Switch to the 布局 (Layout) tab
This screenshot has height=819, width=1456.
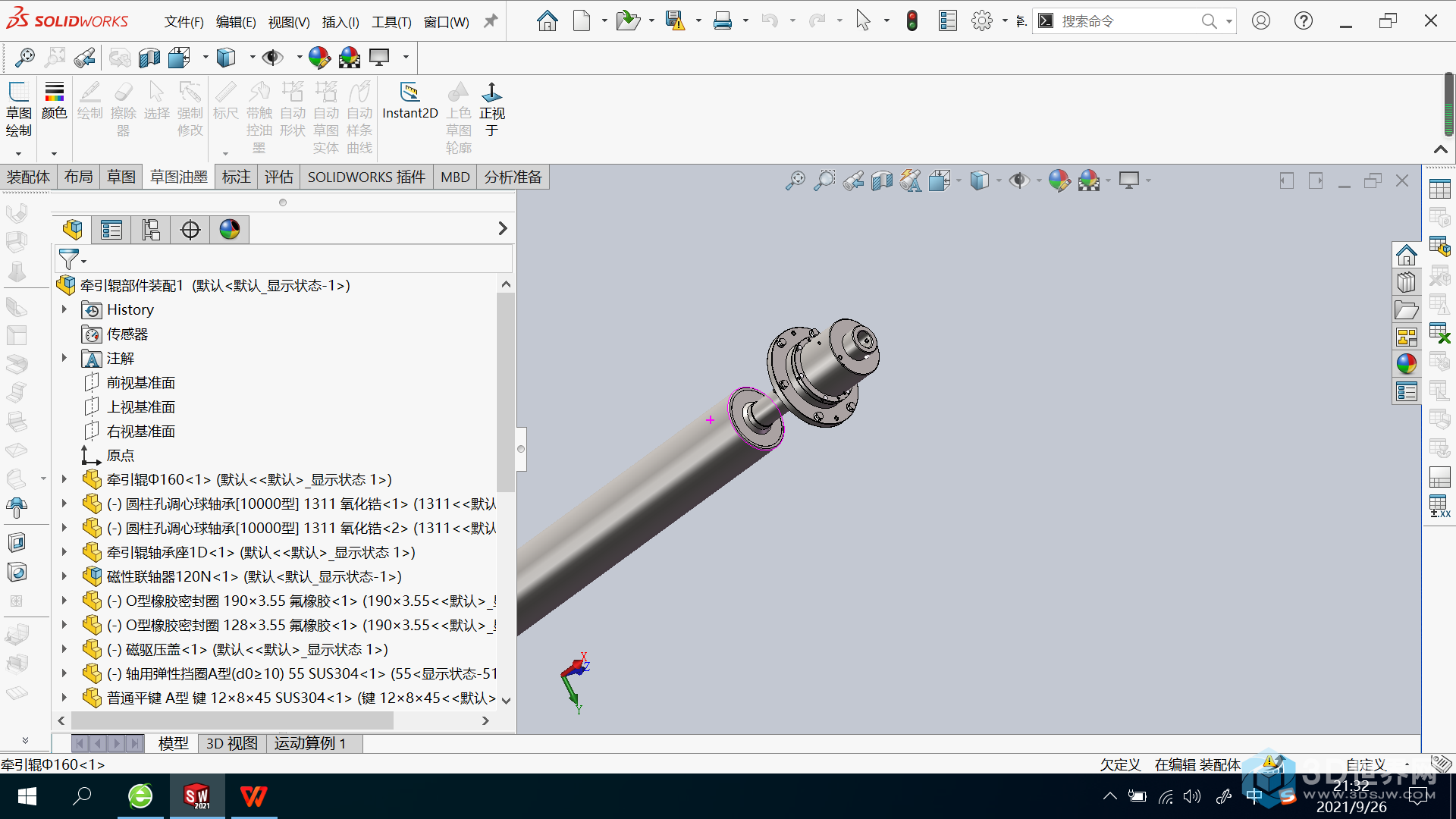79,176
